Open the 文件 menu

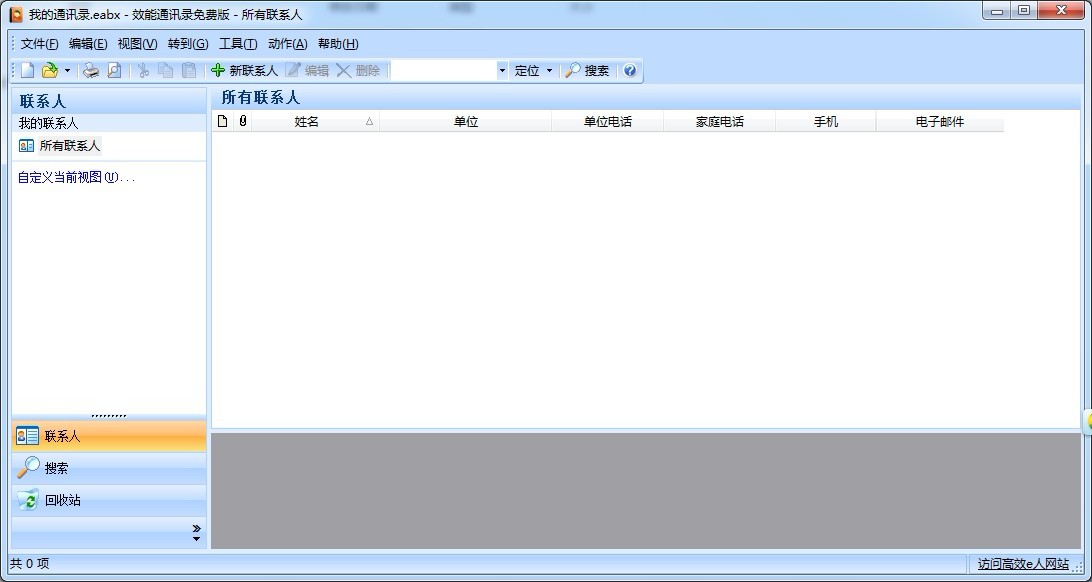39,44
